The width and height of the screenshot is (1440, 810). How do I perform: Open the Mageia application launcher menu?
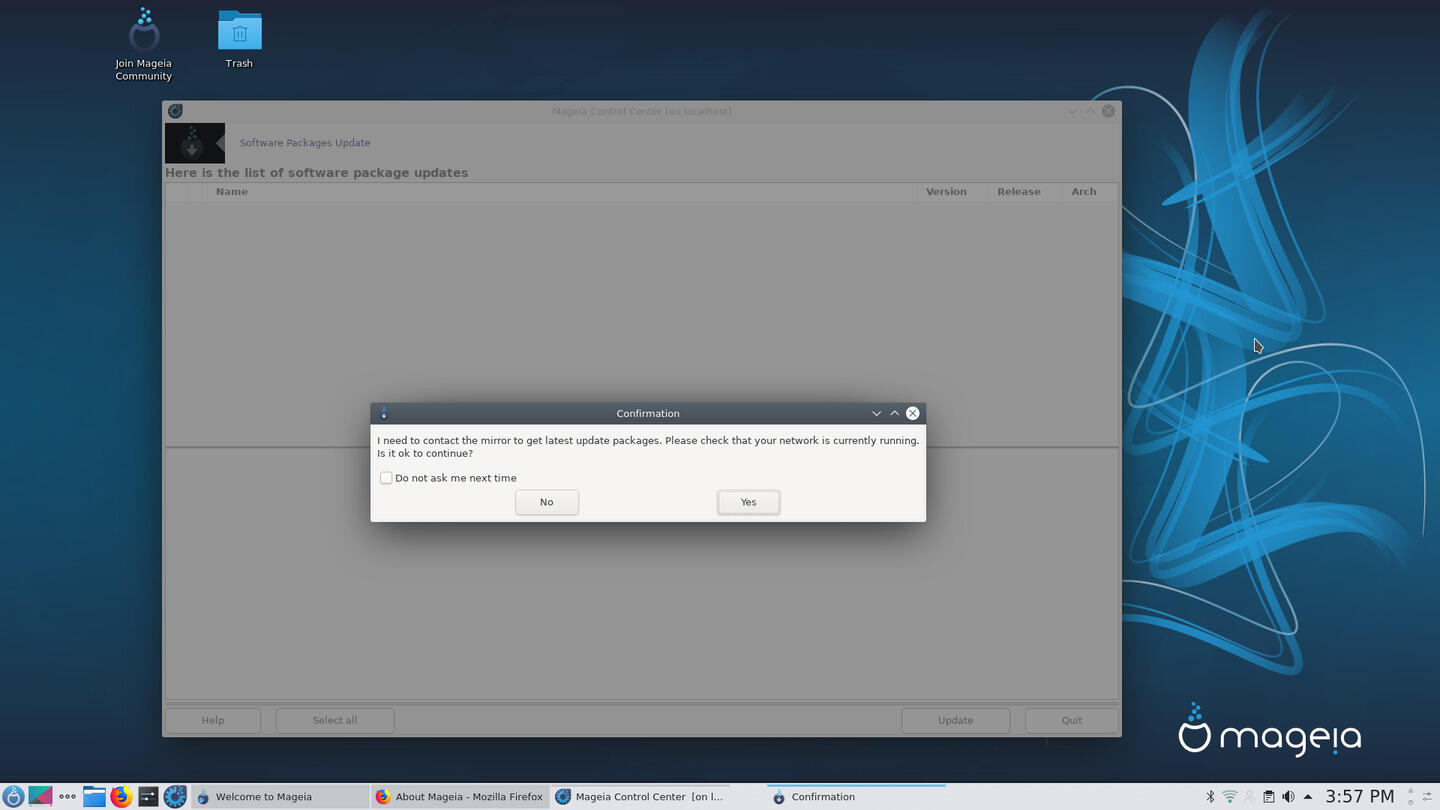click(13, 797)
